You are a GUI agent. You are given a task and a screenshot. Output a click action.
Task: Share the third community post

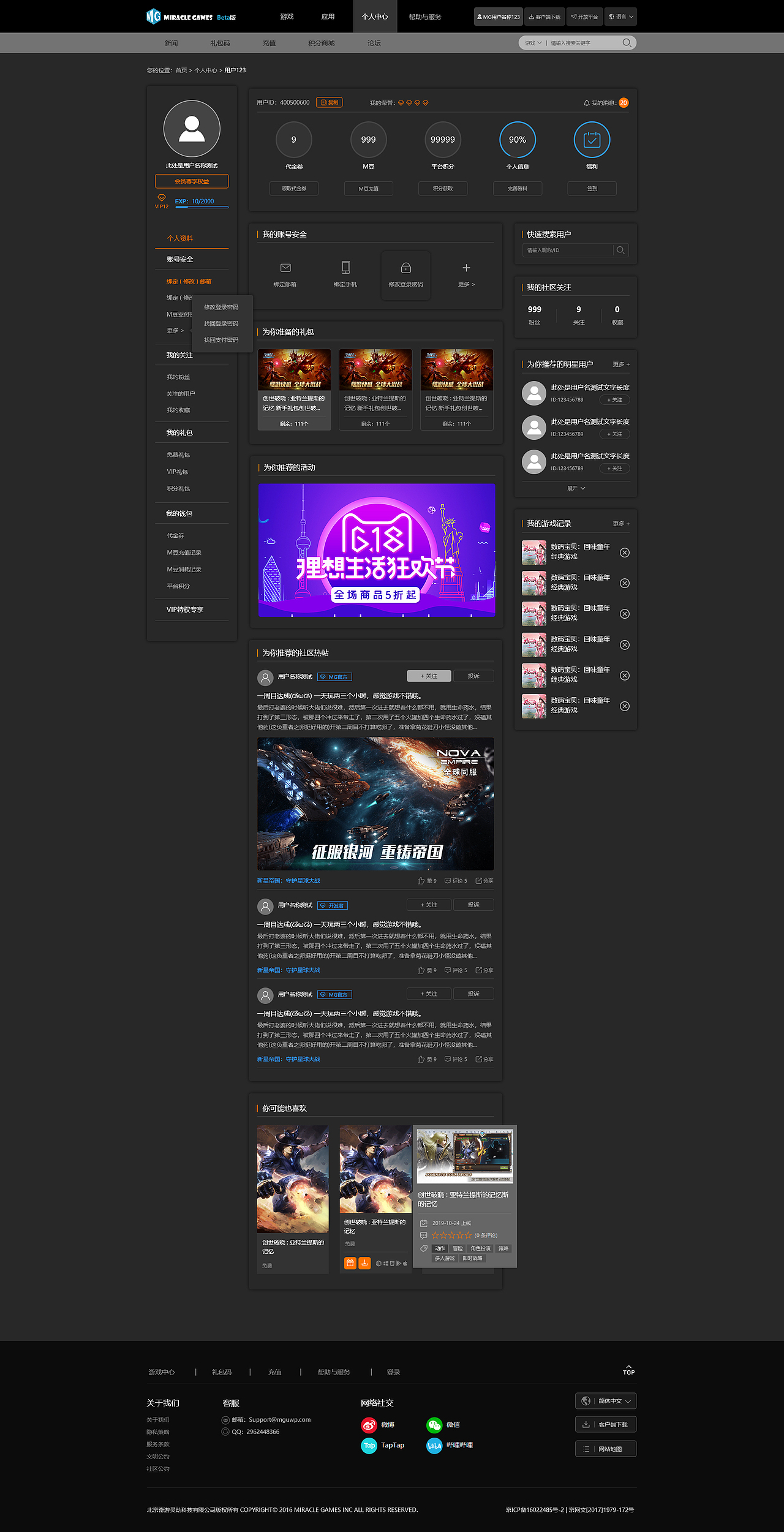pos(484,1059)
